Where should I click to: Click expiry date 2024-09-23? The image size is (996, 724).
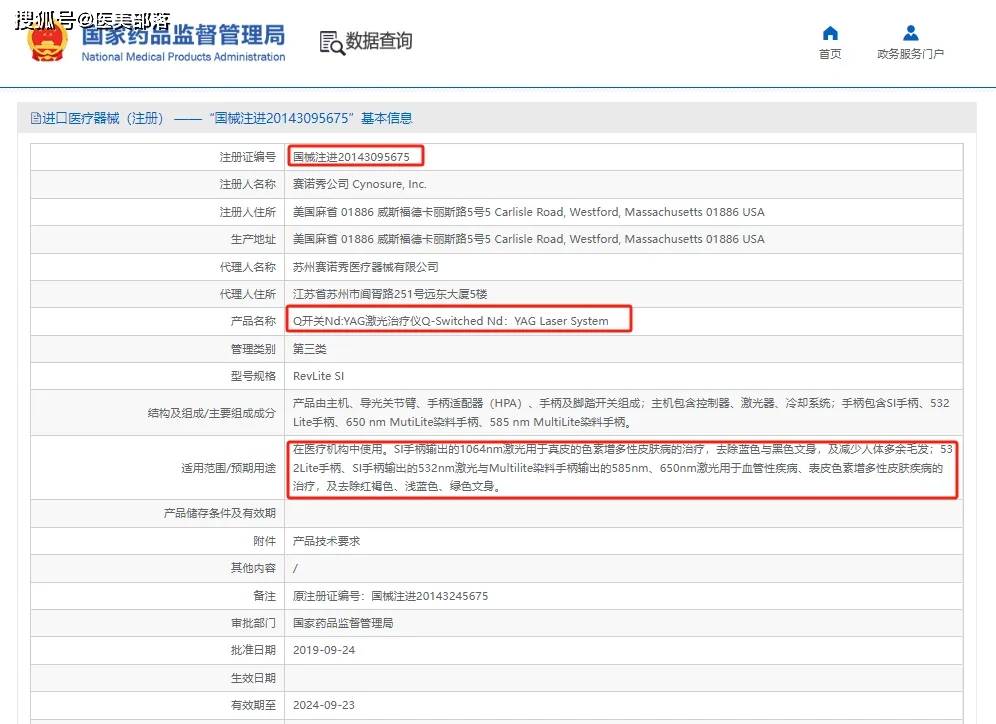point(324,705)
